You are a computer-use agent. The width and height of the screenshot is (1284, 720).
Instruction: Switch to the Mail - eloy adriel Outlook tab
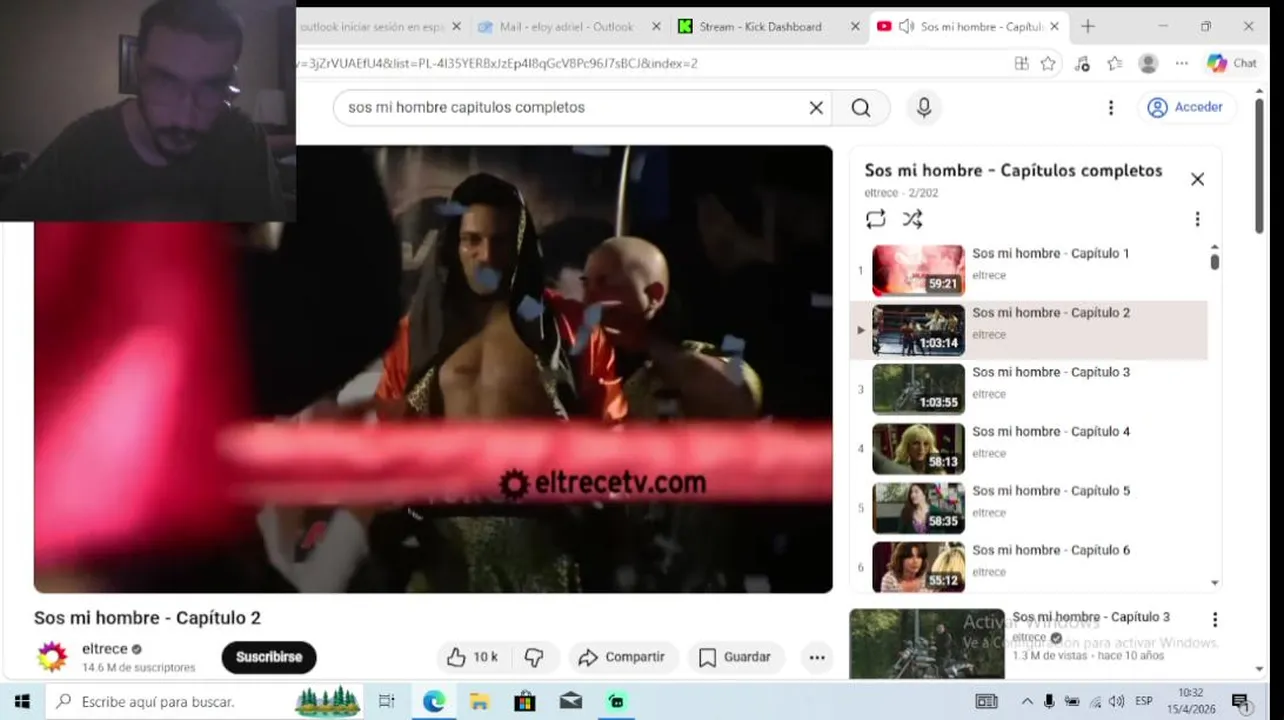(x=568, y=27)
